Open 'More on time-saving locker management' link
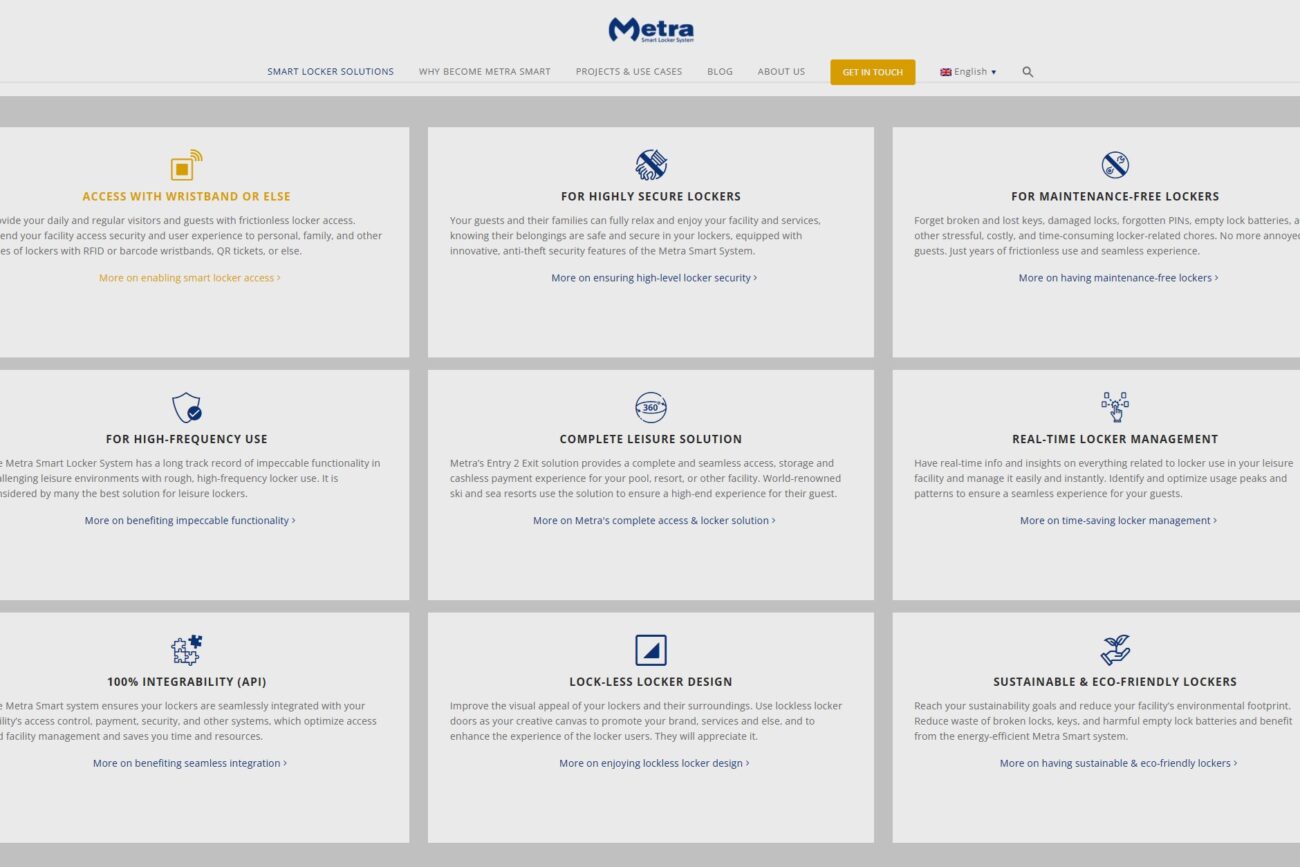The height and width of the screenshot is (867, 1300). (1117, 521)
